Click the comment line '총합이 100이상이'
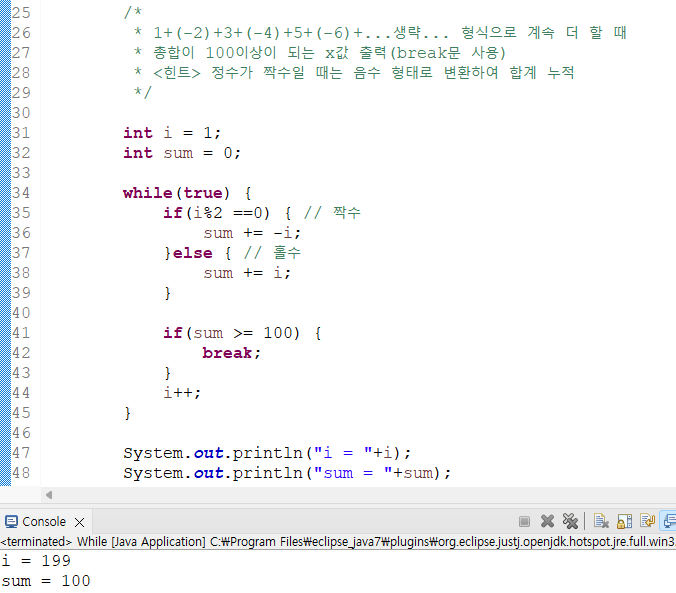Viewport: 676px width, 593px height. [319, 53]
